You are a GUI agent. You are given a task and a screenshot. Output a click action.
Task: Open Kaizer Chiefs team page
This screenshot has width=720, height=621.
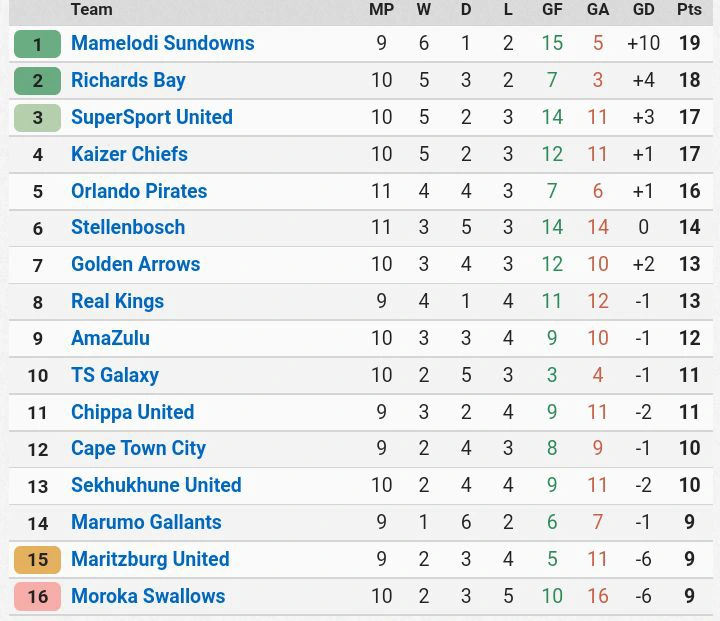[x=129, y=154]
